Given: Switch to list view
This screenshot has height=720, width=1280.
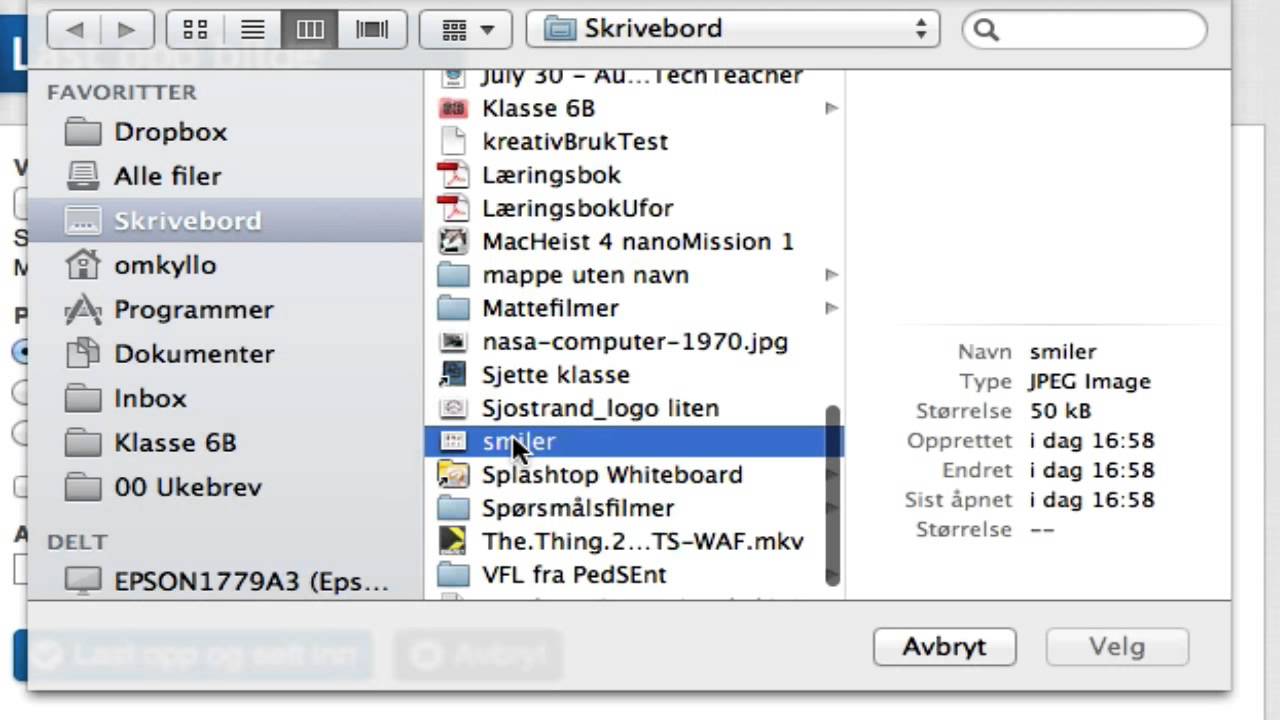Looking at the screenshot, I should click(253, 30).
